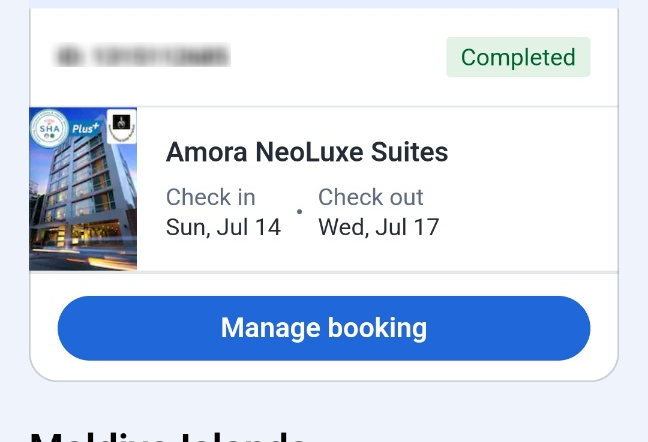Screen dimensions: 648x442
Task: Click the Check in label
Action: 211,197
